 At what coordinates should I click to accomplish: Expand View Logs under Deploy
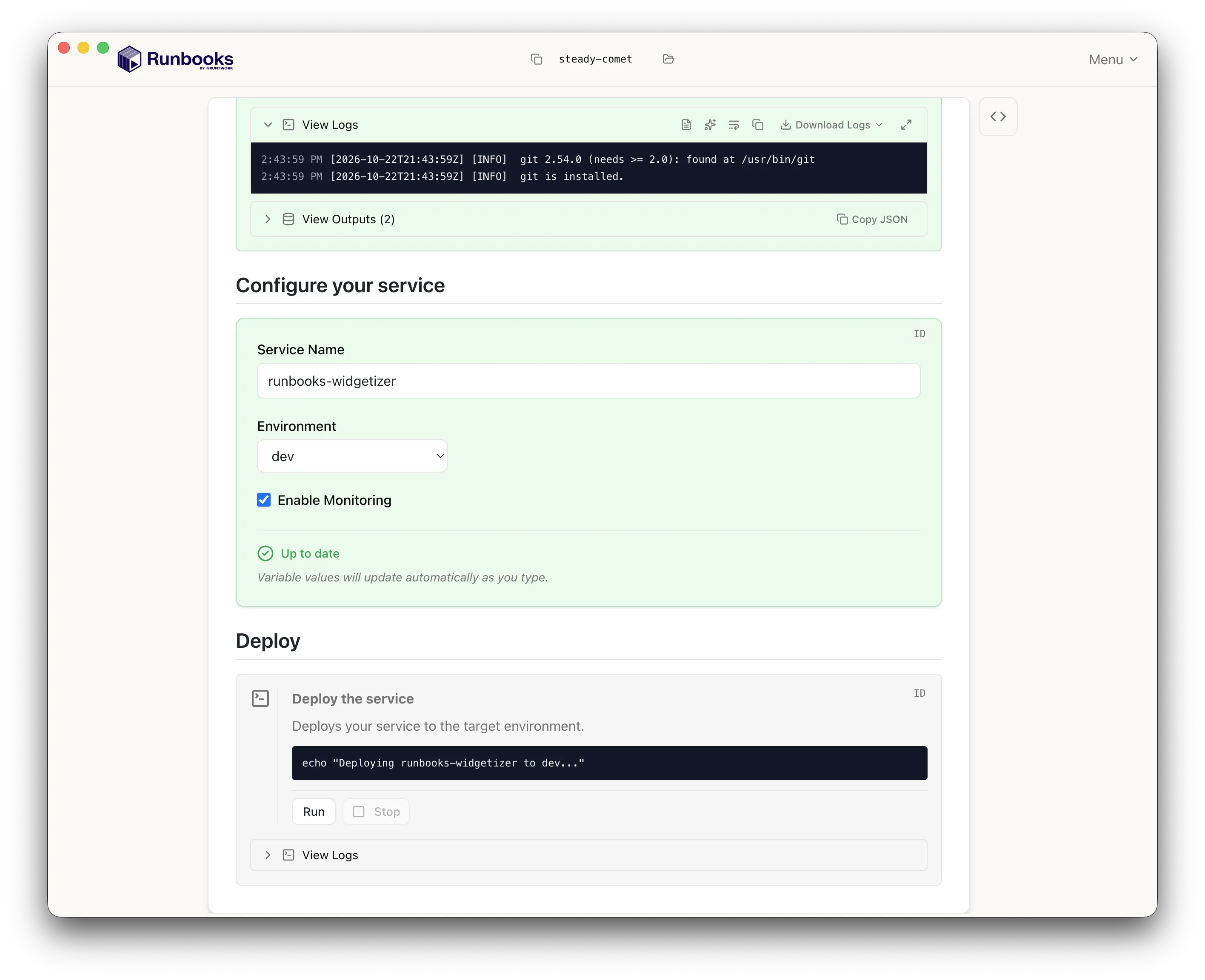(588, 855)
